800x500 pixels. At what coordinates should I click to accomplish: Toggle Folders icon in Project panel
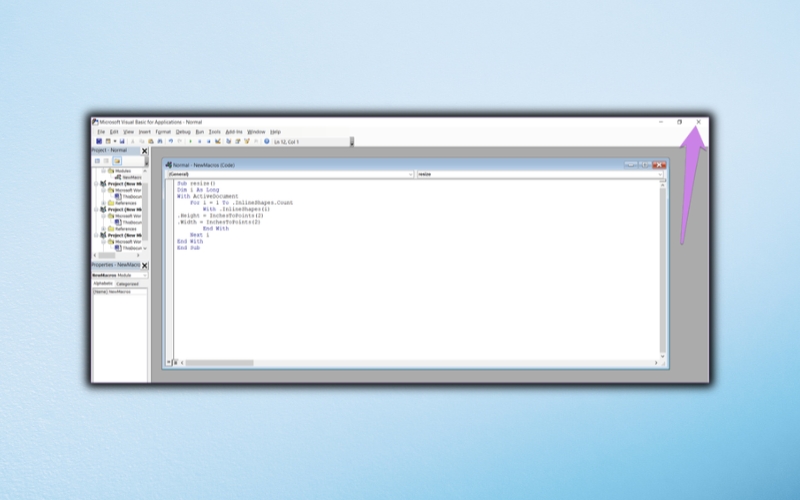tap(117, 161)
